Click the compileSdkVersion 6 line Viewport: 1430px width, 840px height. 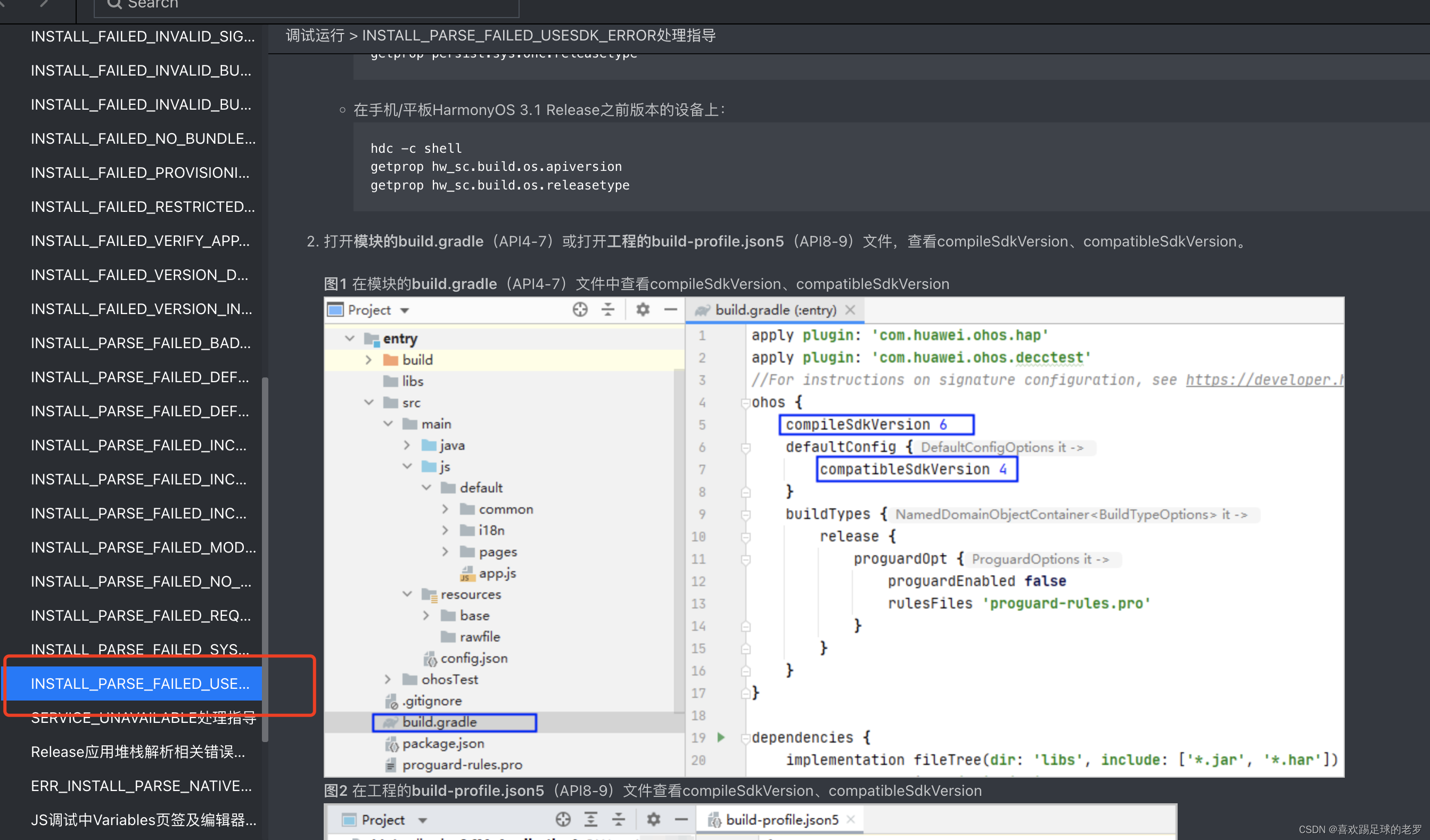pos(876,425)
